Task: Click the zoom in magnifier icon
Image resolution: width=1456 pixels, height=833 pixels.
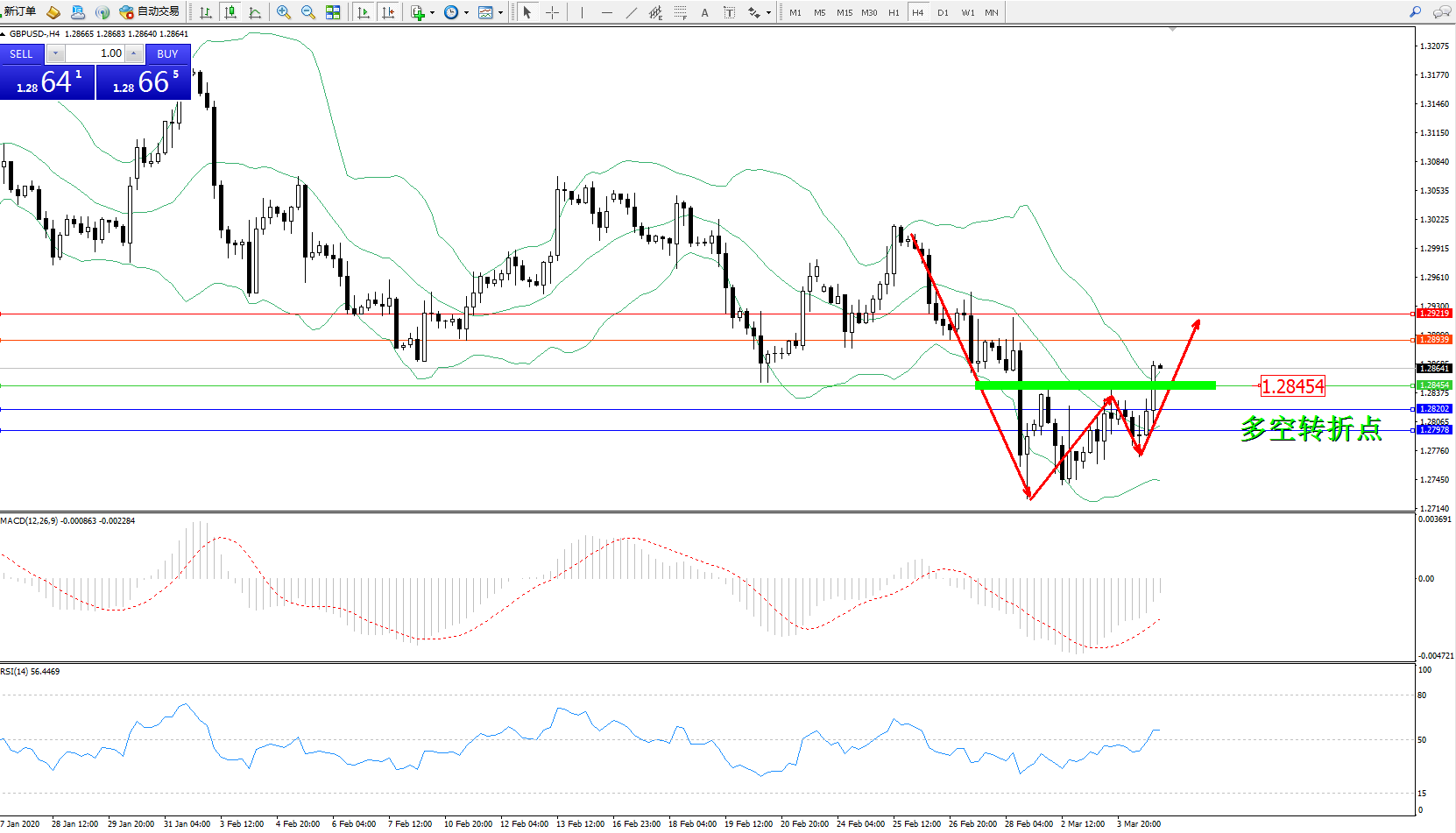Action: pos(284,12)
